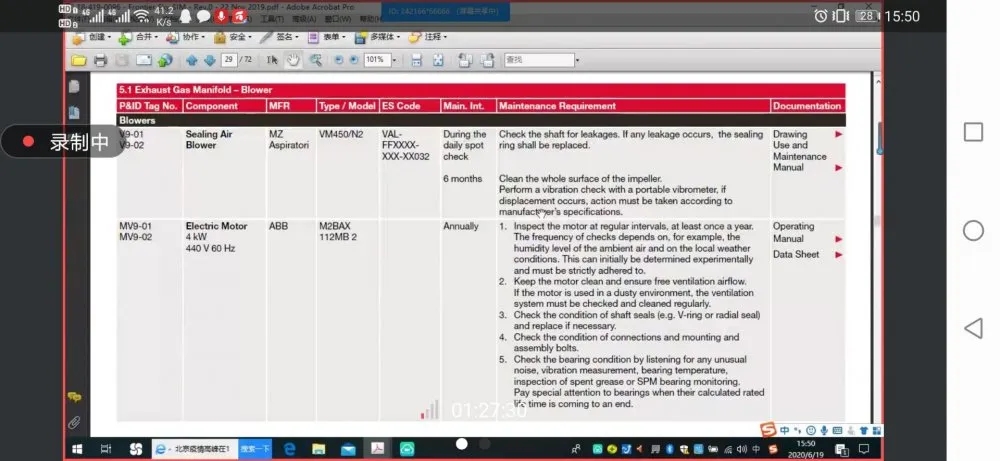This screenshot has width=1000, height=461.
Task: Click the scrolling page view icon
Action: point(416,60)
